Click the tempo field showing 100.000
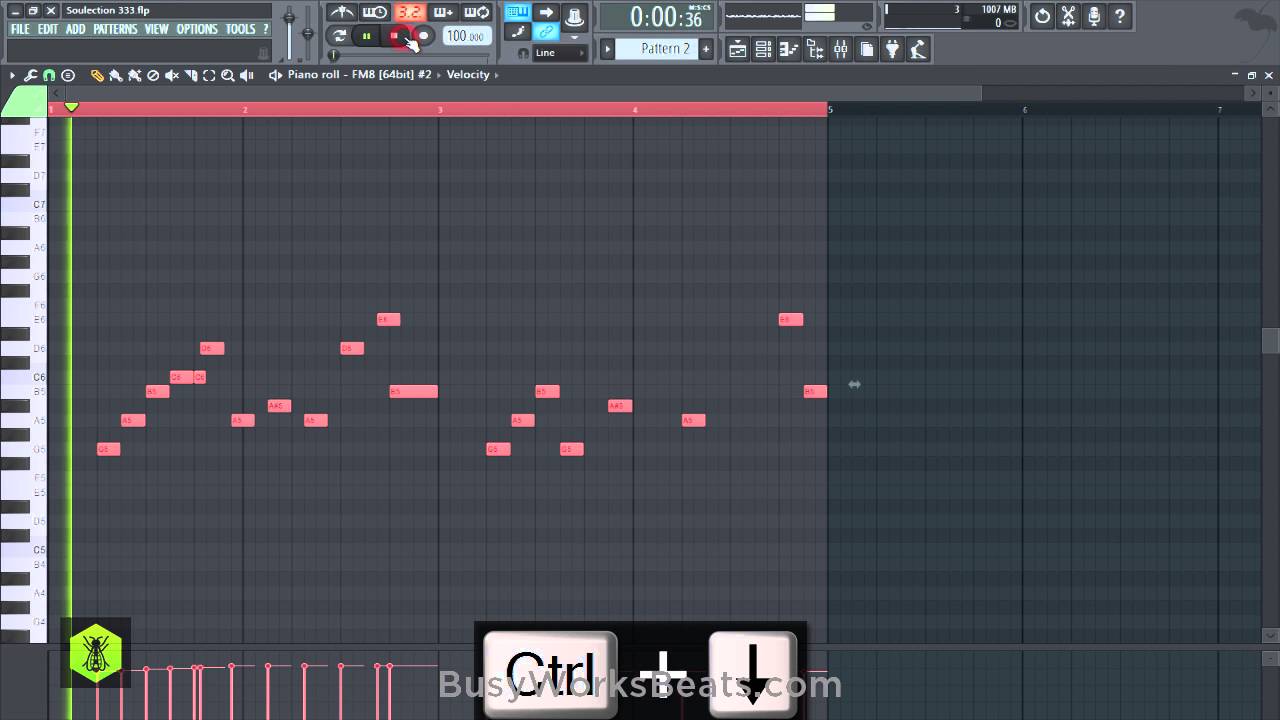Screen dimensions: 1280x720 pos(466,36)
